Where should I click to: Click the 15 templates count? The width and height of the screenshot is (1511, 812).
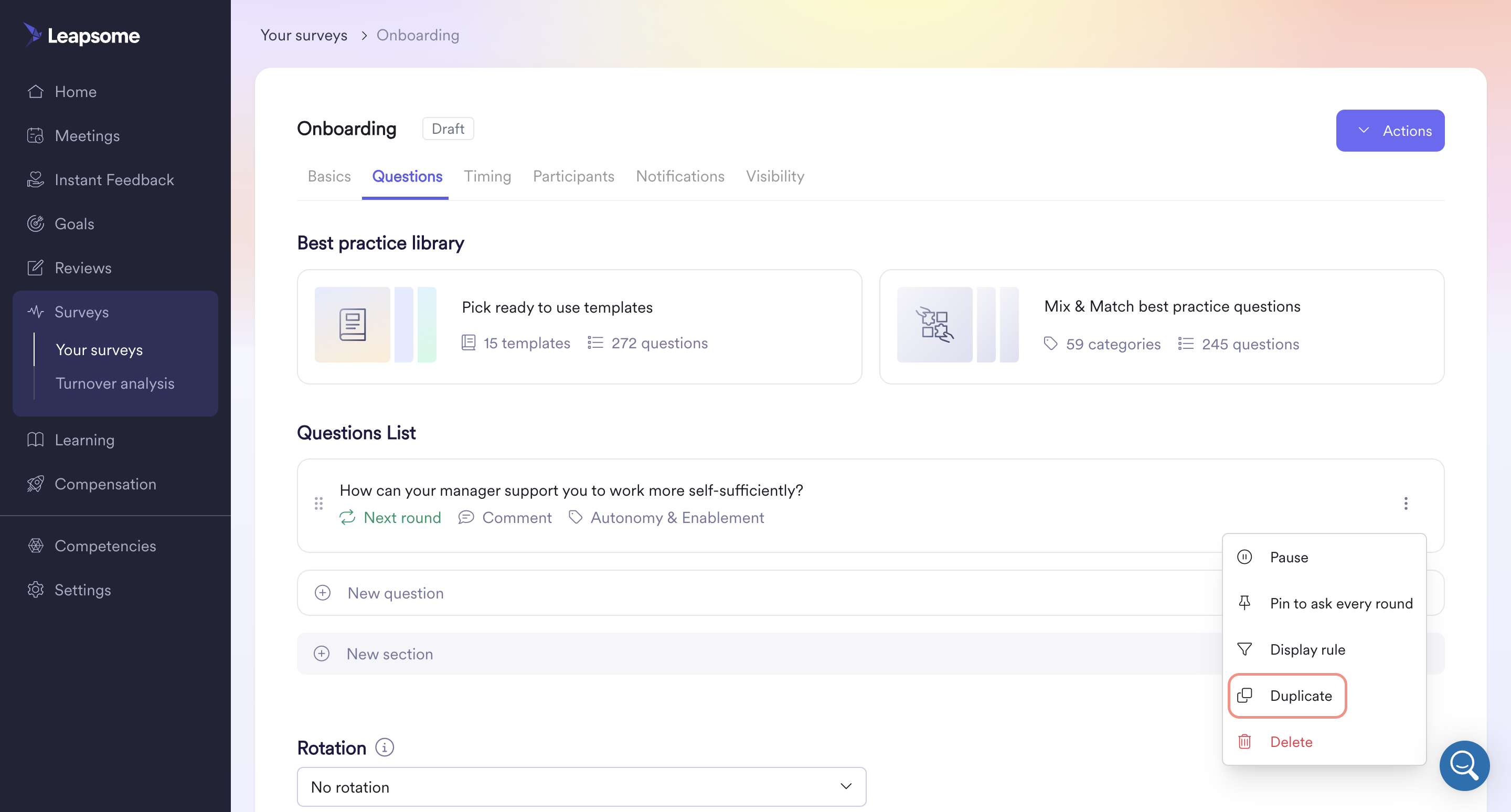tap(516, 343)
